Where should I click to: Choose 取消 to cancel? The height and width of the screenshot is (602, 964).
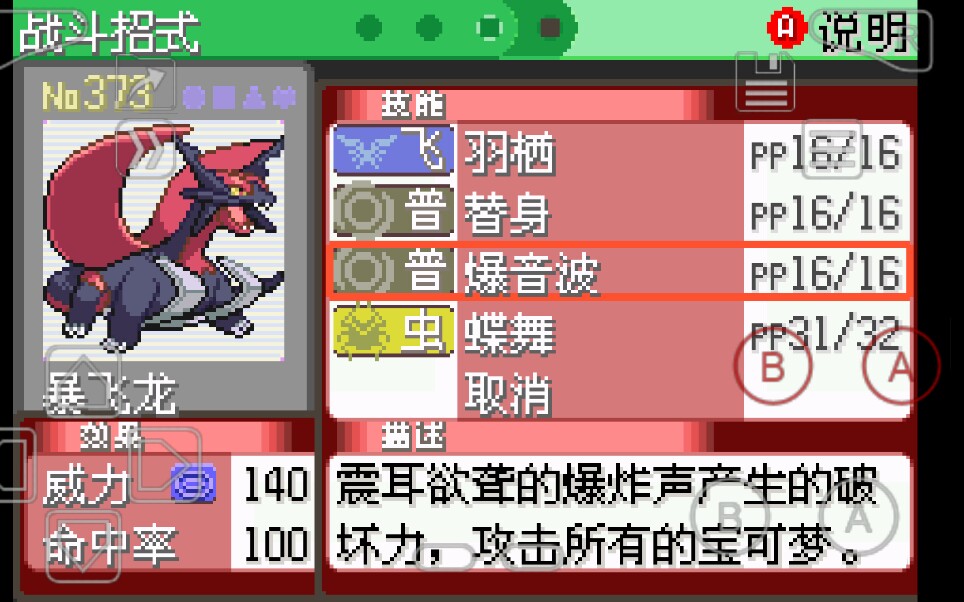508,392
